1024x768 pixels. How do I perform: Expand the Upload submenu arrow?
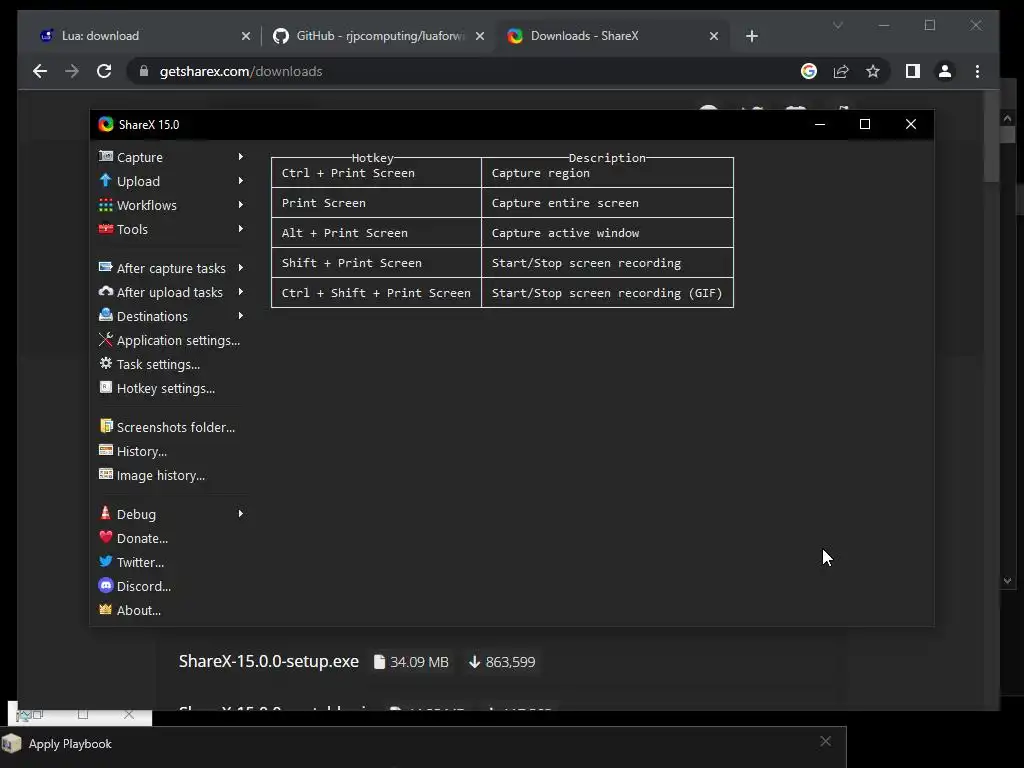click(x=241, y=181)
